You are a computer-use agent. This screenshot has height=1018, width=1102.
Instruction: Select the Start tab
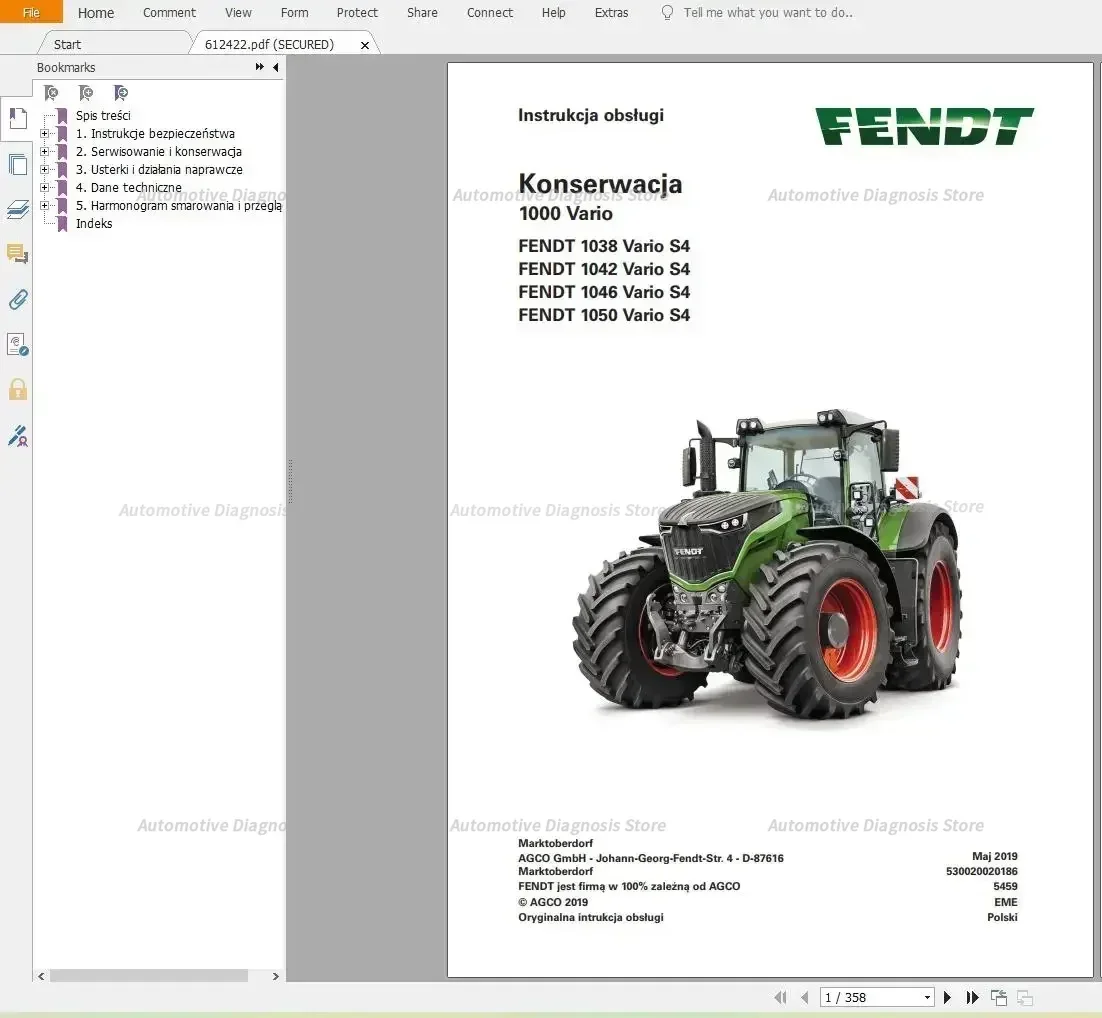[66, 44]
